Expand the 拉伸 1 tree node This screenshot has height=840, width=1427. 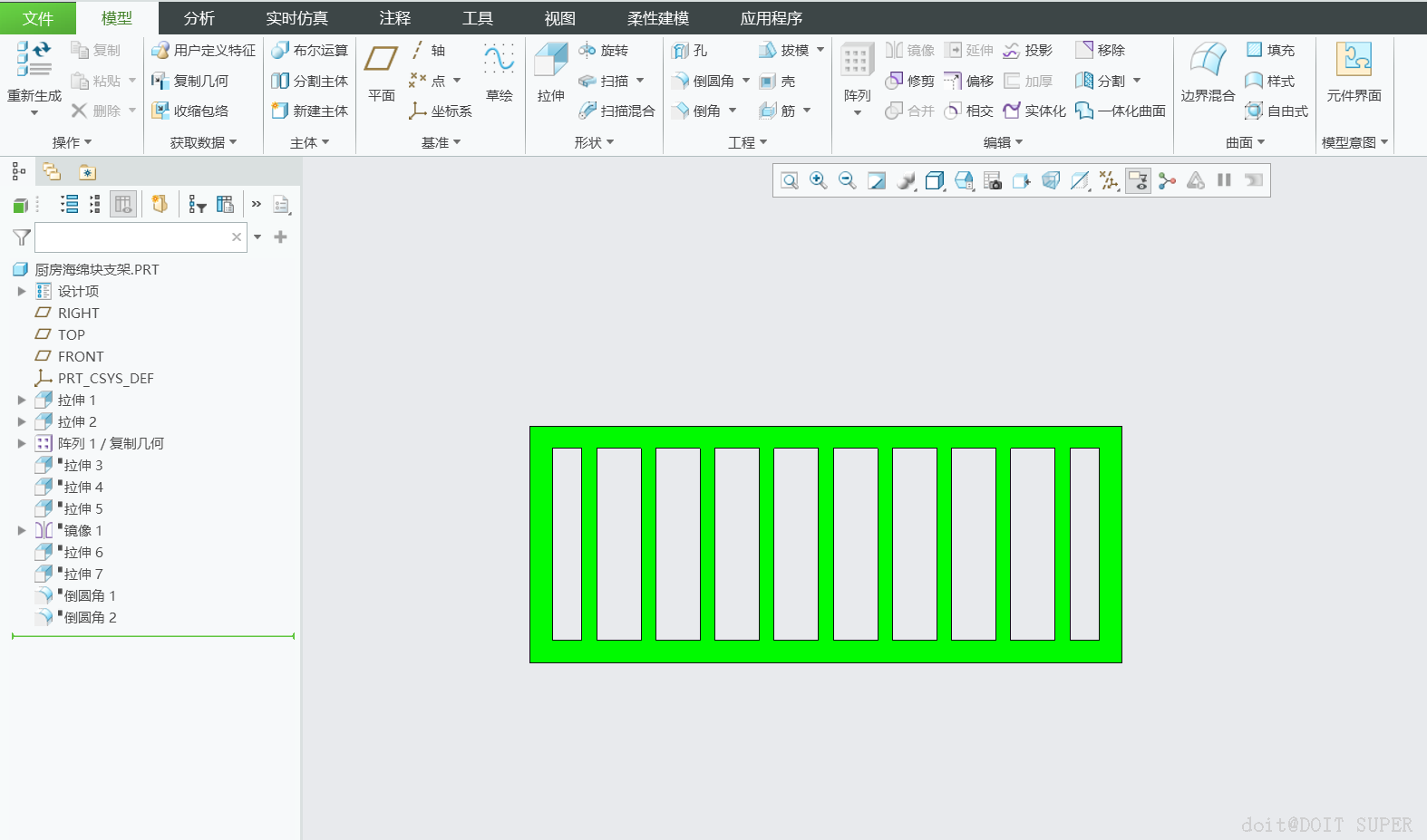point(22,400)
